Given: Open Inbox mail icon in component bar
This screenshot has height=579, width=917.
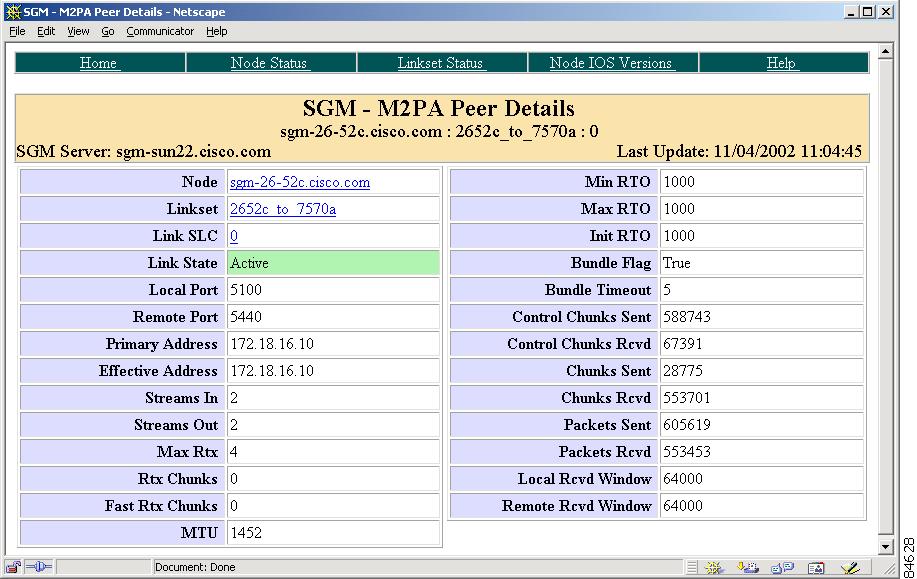Looking at the screenshot, I should pos(747,567).
